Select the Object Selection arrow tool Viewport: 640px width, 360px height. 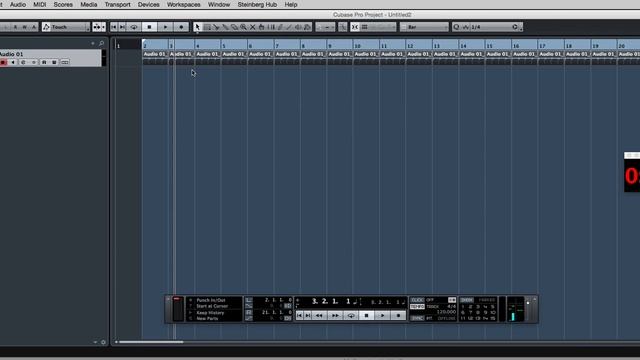(197, 27)
